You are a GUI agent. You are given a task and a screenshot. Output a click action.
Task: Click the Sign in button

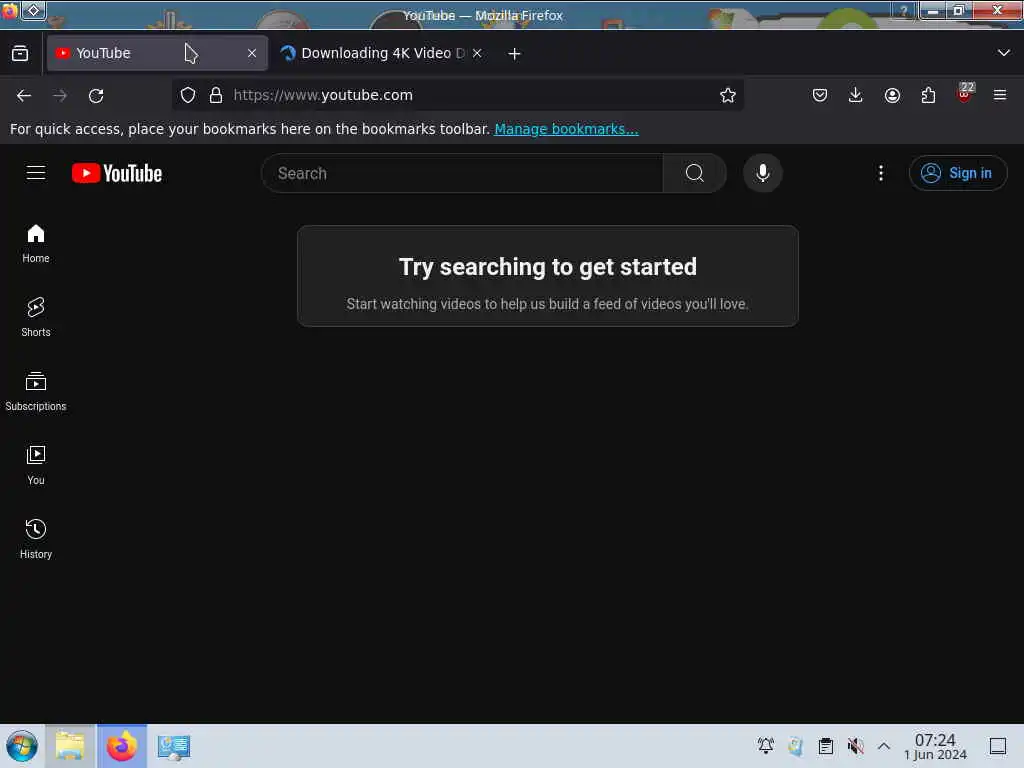coord(957,173)
